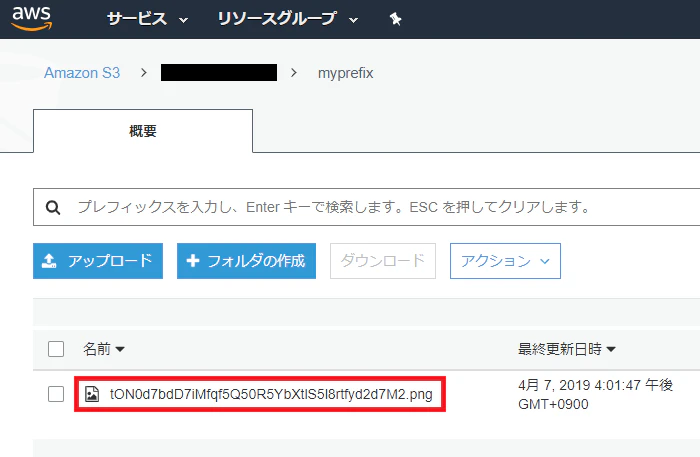Click the AWS logo home icon
The height and width of the screenshot is (457, 700).
point(31,18)
